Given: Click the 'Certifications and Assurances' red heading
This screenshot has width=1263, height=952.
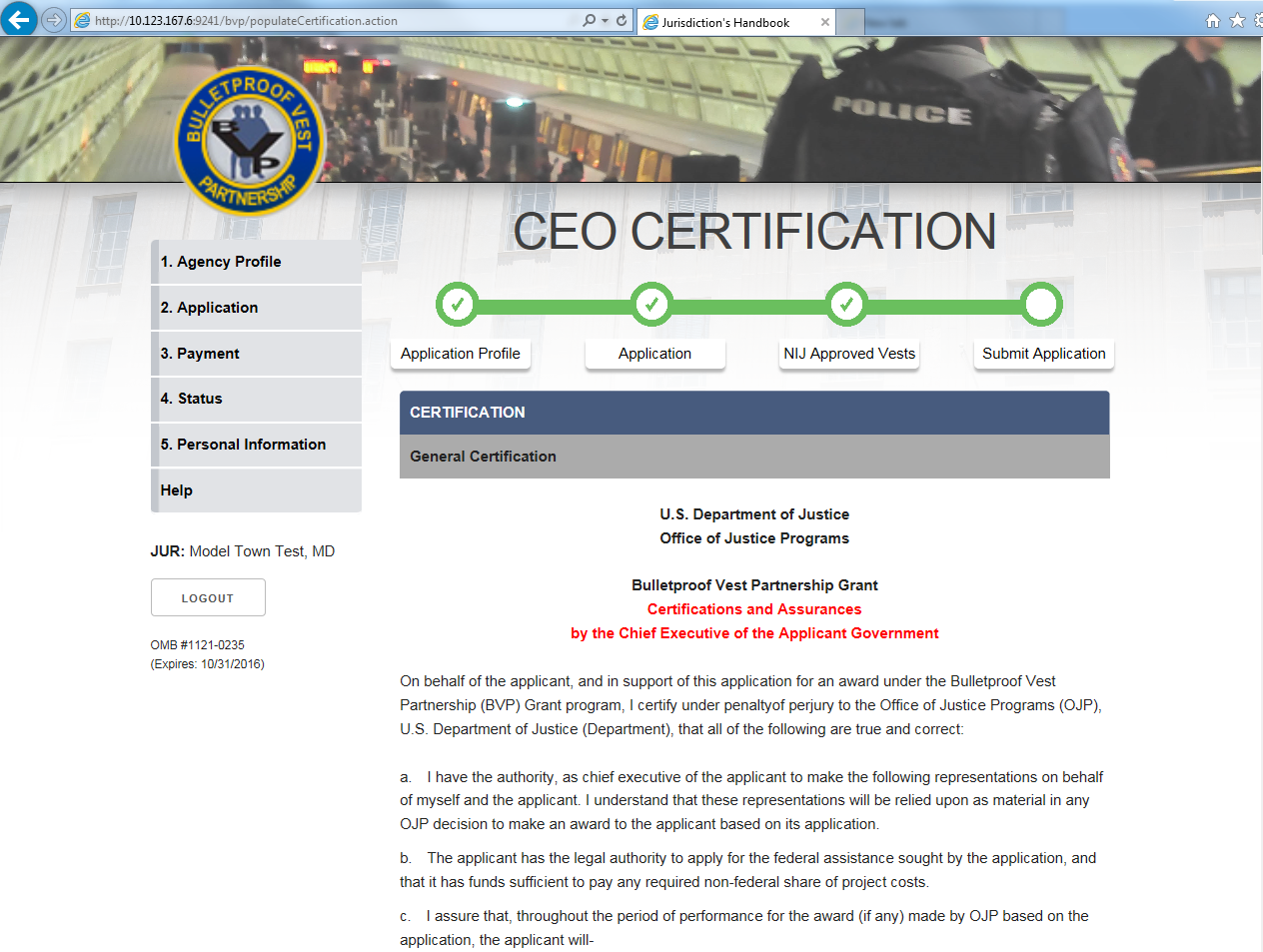Looking at the screenshot, I should point(754,609).
